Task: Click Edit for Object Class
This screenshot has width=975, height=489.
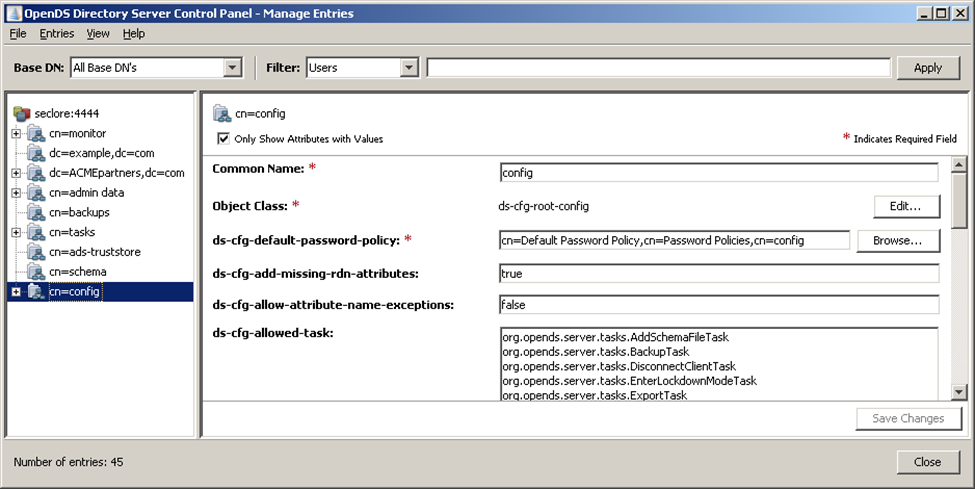Action: click(907, 207)
